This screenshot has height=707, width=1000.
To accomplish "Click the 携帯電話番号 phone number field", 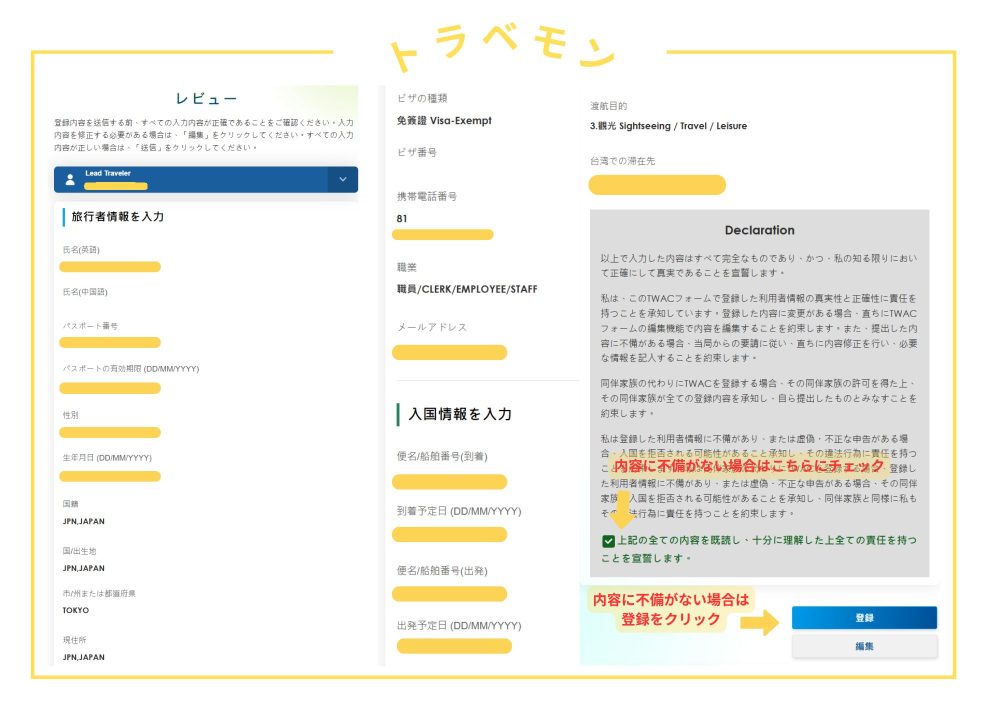I will tap(444, 234).
